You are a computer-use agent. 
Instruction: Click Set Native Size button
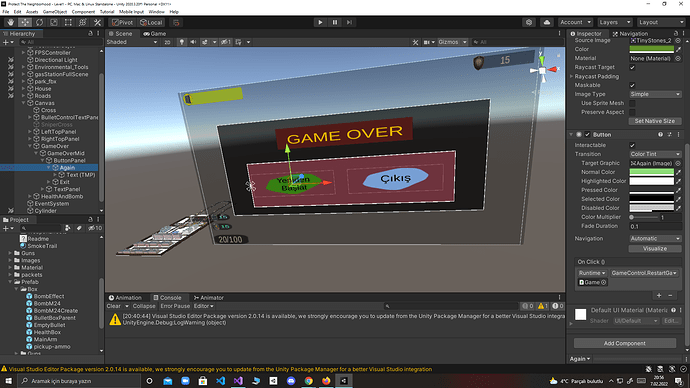click(655, 121)
